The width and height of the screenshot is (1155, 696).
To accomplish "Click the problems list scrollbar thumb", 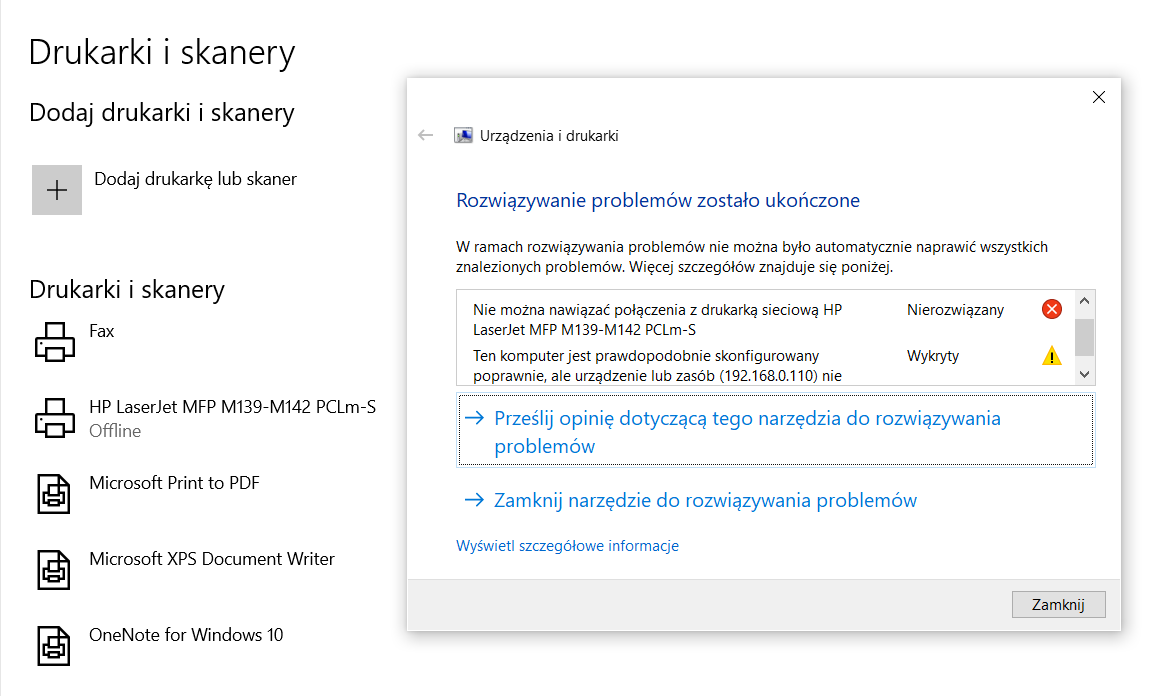I will point(1084,337).
